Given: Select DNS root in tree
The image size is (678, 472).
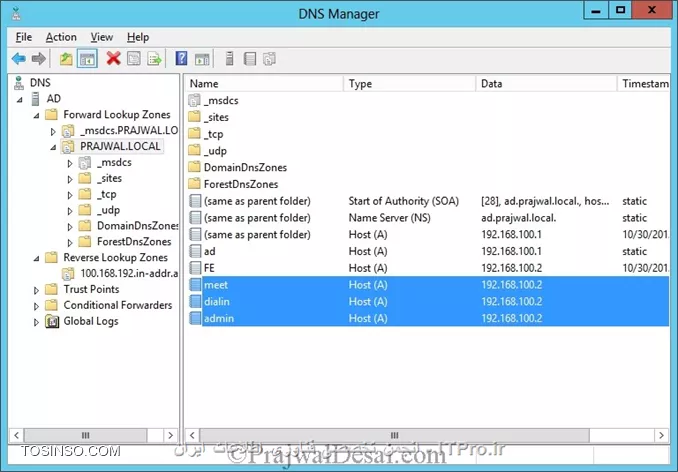Looking at the screenshot, I should (x=40, y=83).
